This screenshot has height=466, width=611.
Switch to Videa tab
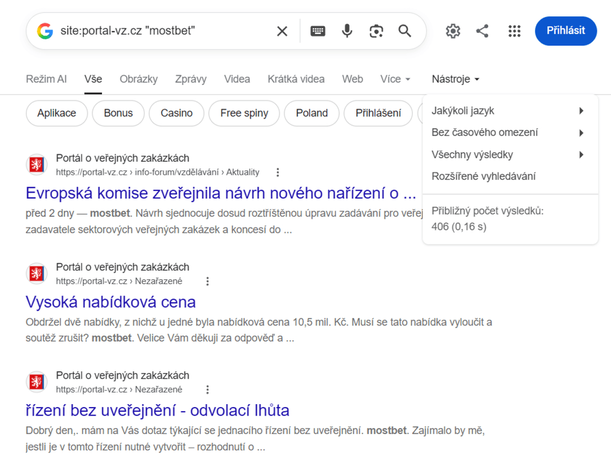237,79
